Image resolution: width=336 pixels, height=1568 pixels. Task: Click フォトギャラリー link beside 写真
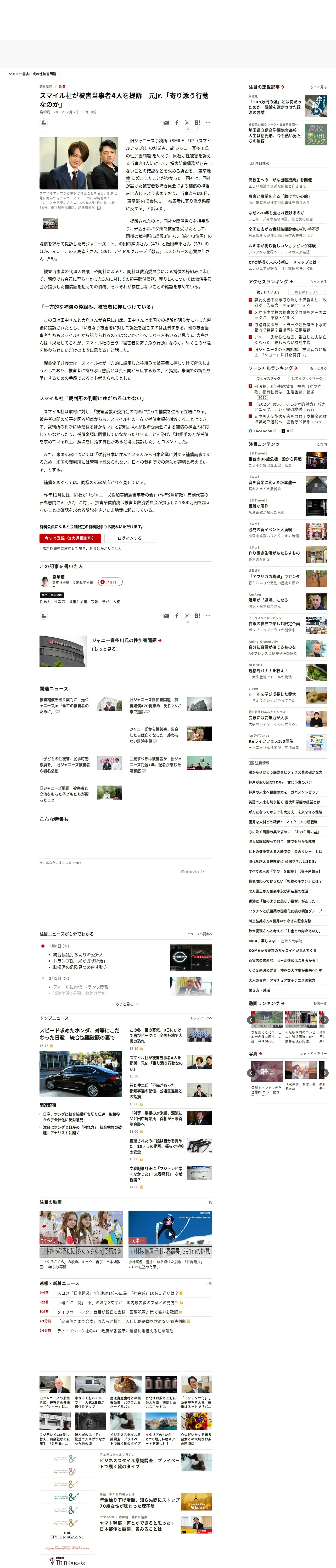[x=313, y=1054]
